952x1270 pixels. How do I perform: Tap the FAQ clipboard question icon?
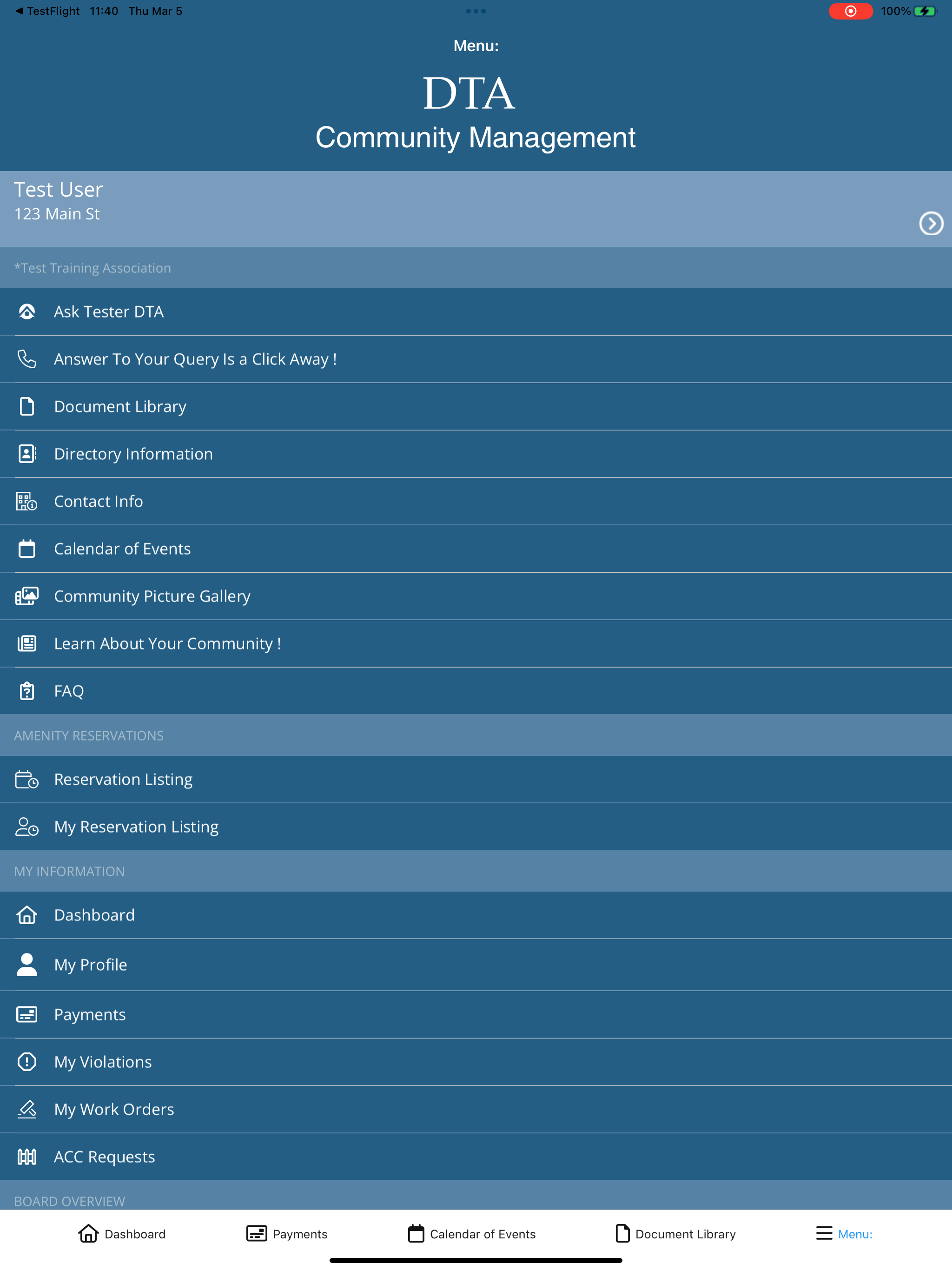pos(27,691)
